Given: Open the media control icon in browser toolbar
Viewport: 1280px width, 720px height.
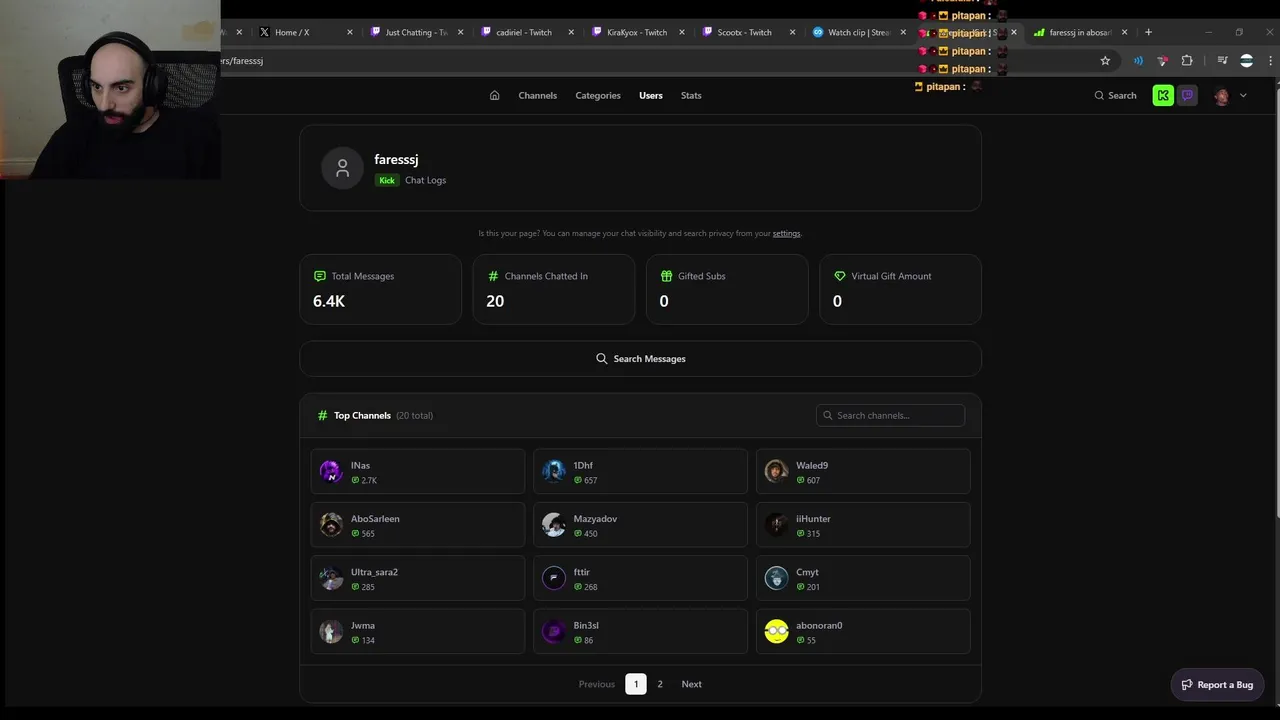Looking at the screenshot, I should pos(1222,61).
